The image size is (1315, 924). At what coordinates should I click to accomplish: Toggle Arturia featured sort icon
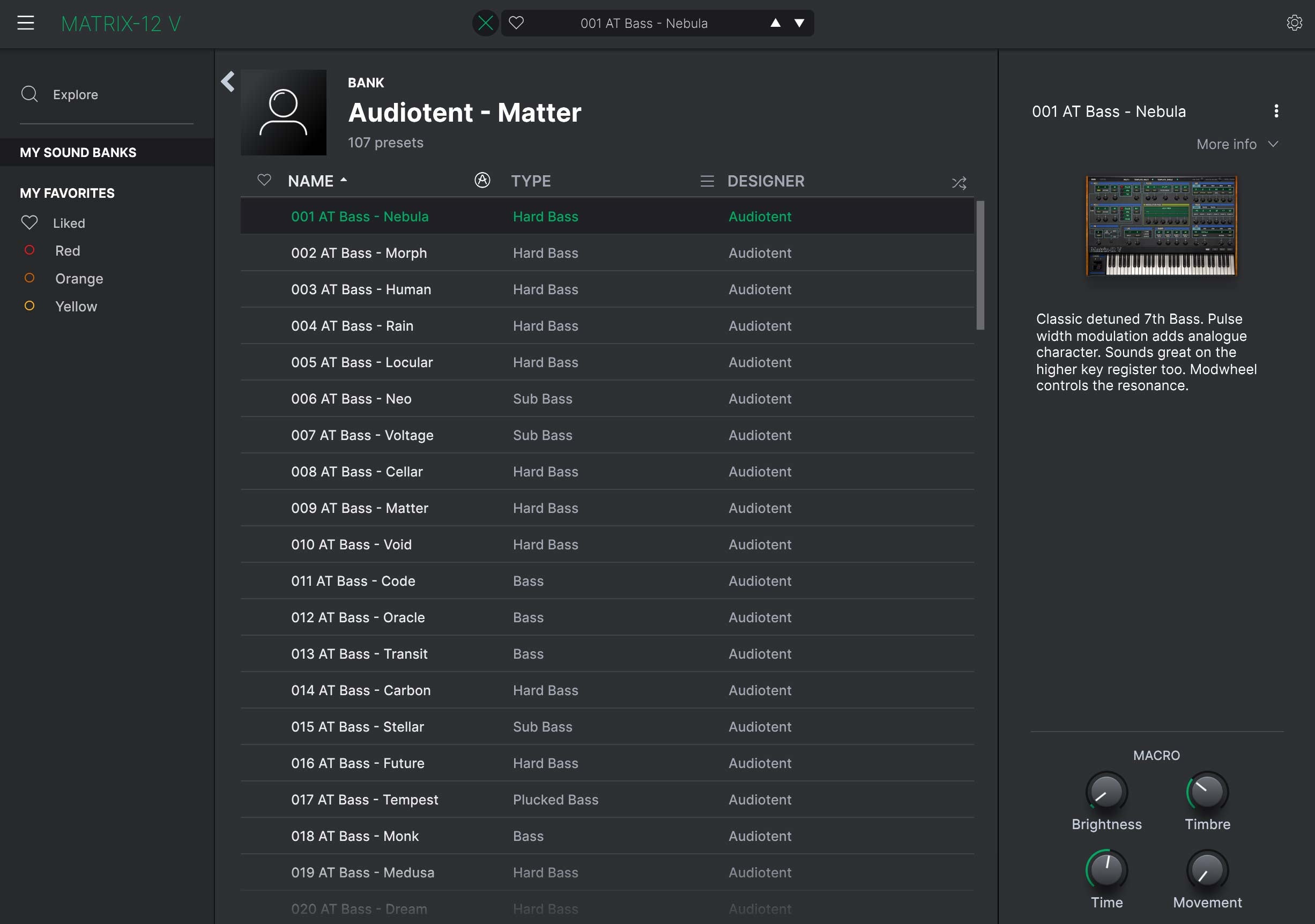pyautogui.click(x=482, y=180)
